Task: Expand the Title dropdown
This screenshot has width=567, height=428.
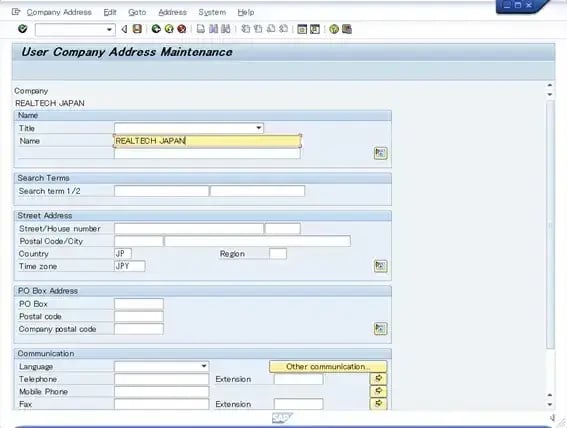Action: click(x=259, y=128)
